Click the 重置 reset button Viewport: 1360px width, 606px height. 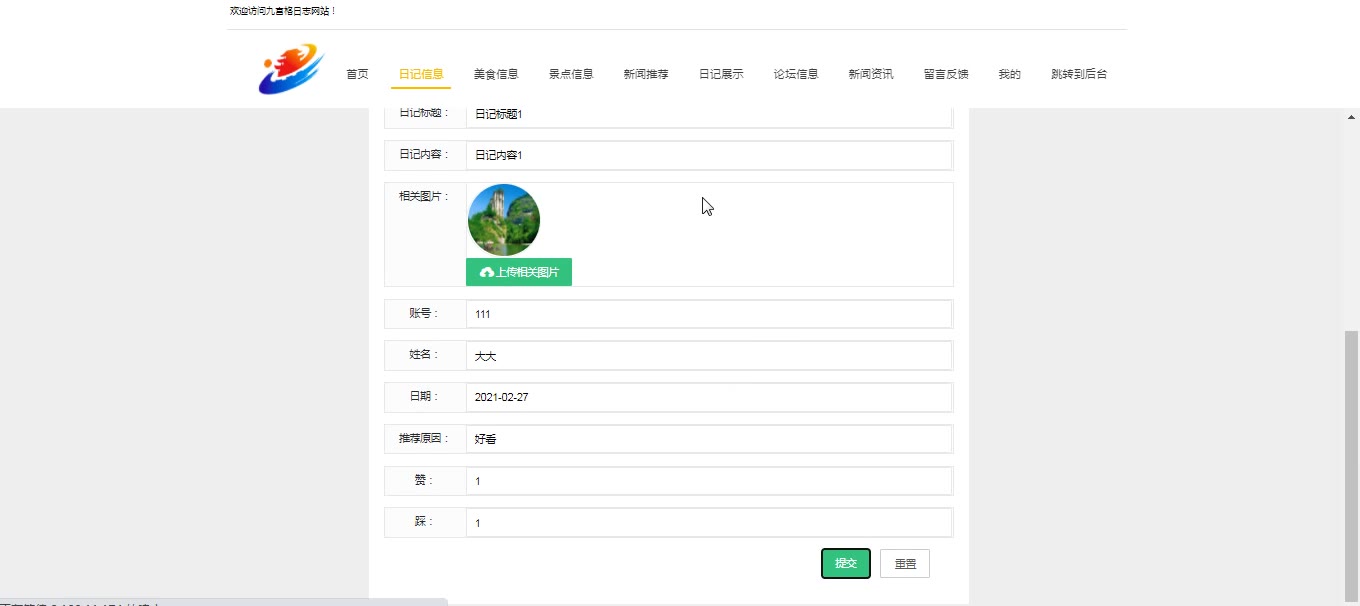click(905, 564)
